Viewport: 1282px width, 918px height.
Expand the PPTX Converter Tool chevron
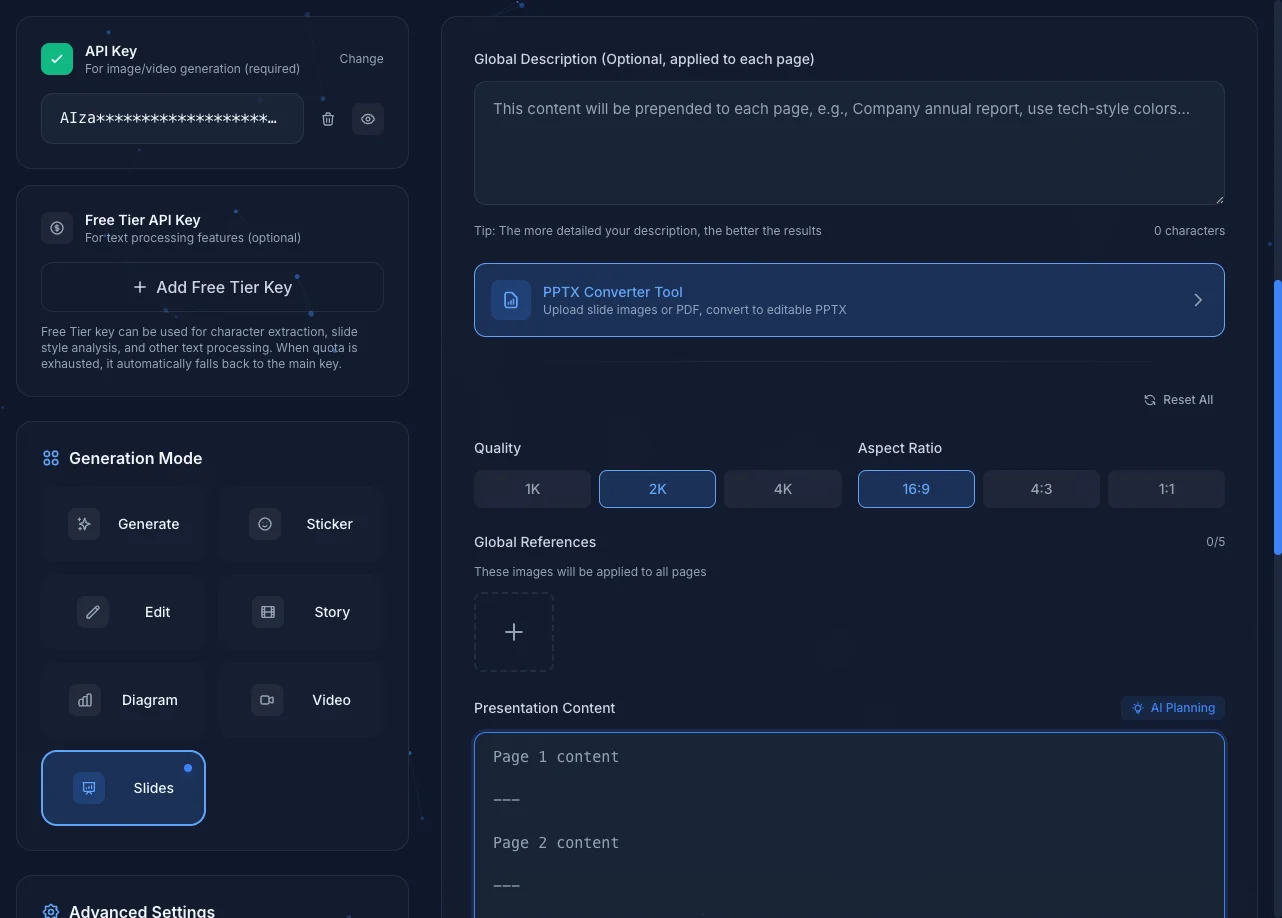pos(1198,299)
